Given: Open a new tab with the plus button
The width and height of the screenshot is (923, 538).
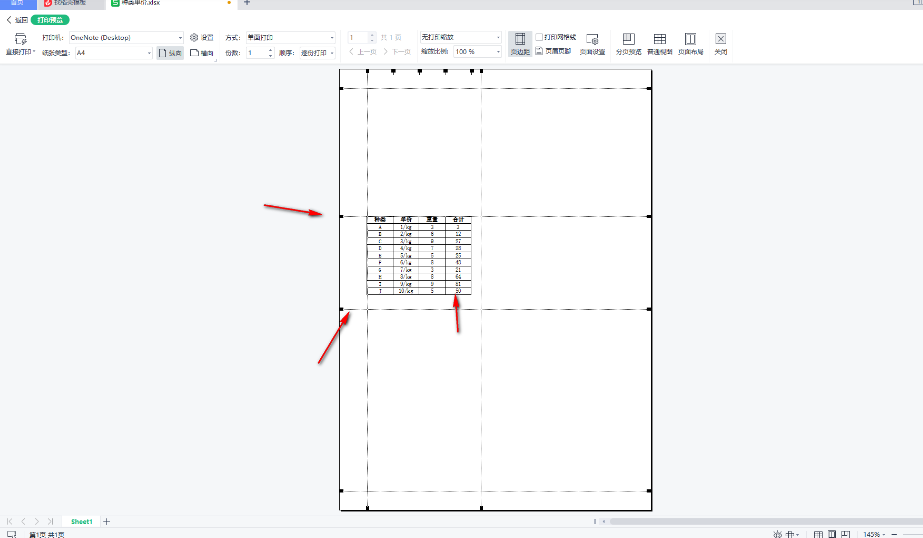Looking at the screenshot, I should coord(247,3).
